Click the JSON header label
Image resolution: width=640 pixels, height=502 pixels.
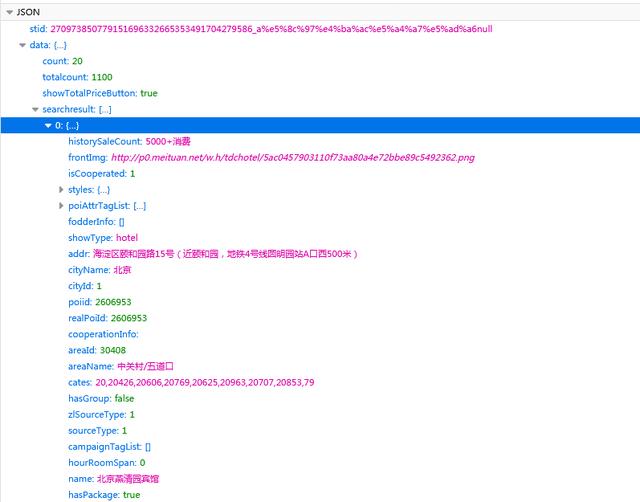click(28, 12)
